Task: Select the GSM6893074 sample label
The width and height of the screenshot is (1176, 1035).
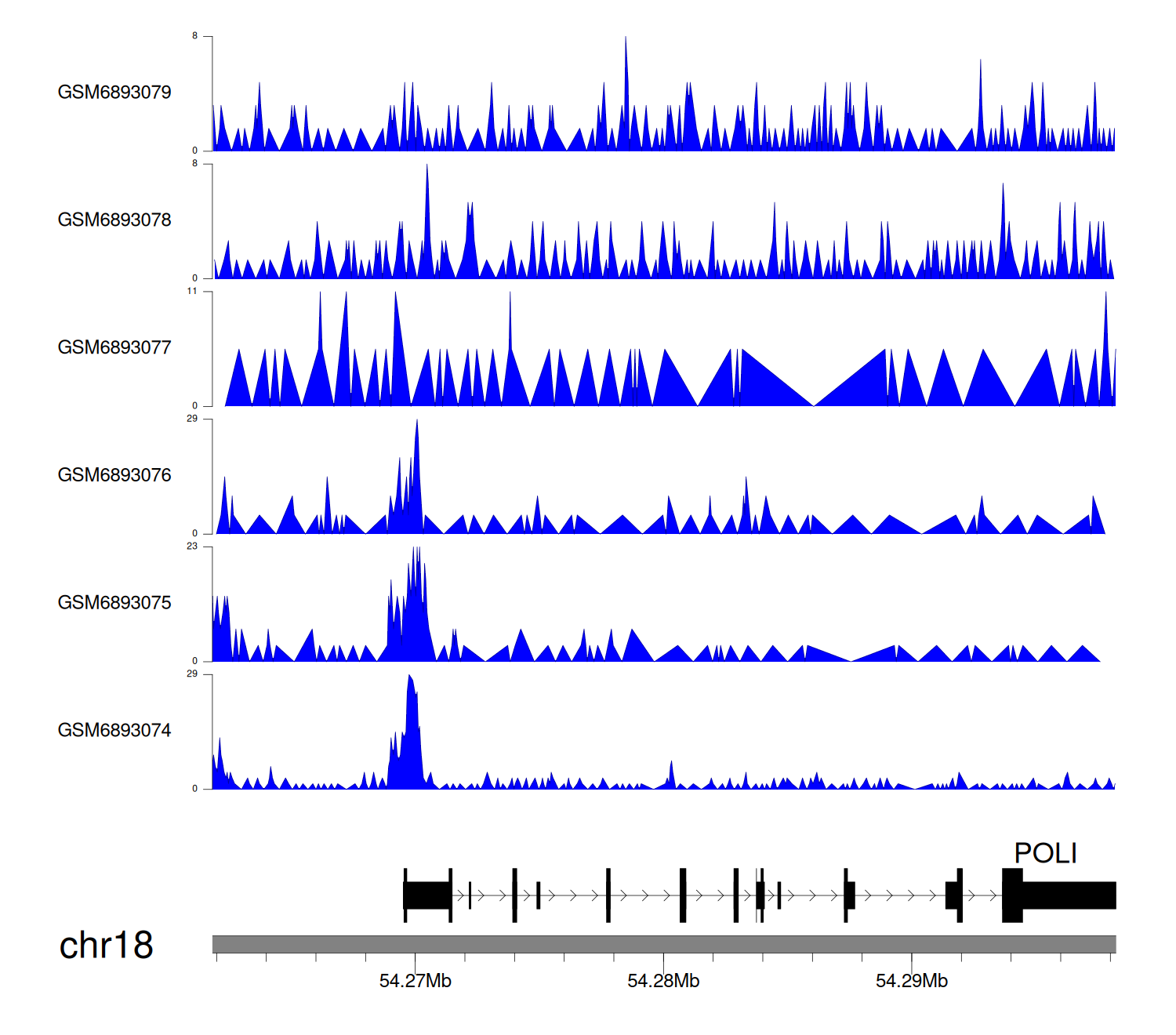Action: point(114,730)
